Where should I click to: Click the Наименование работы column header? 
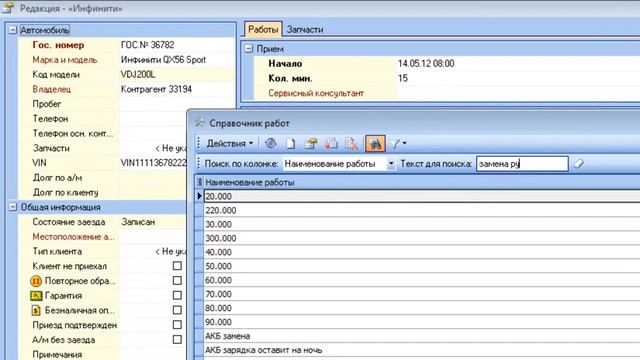click(x=422, y=182)
